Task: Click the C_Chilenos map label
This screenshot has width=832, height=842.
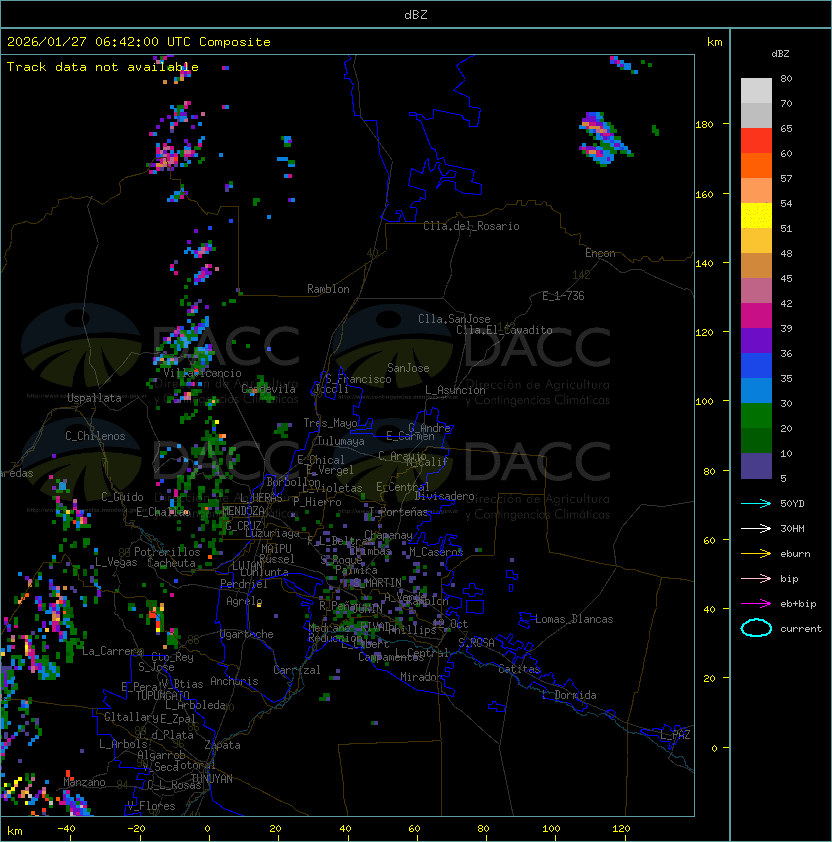Action: click(x=95, y=436)
